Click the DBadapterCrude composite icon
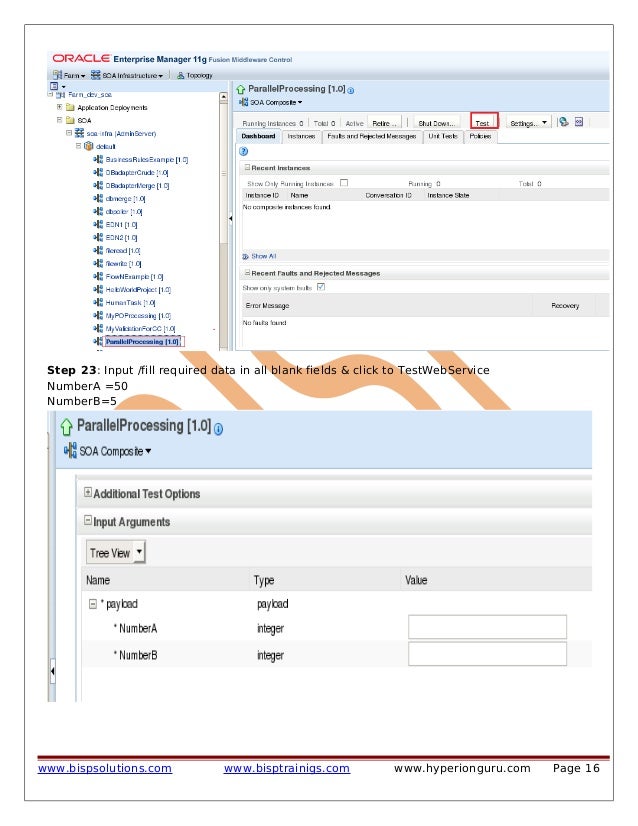638x826 pixels. pos(98,172)
